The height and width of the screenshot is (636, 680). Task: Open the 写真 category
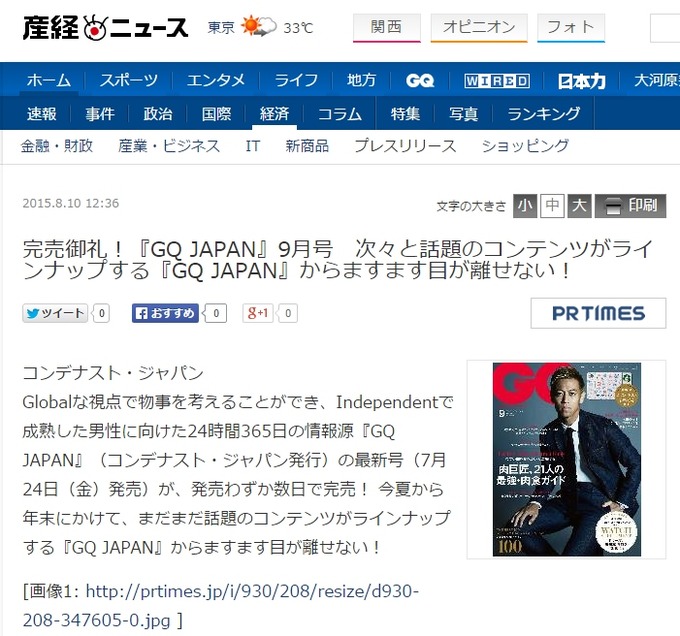pyautogui.click(x=463, y=114)
